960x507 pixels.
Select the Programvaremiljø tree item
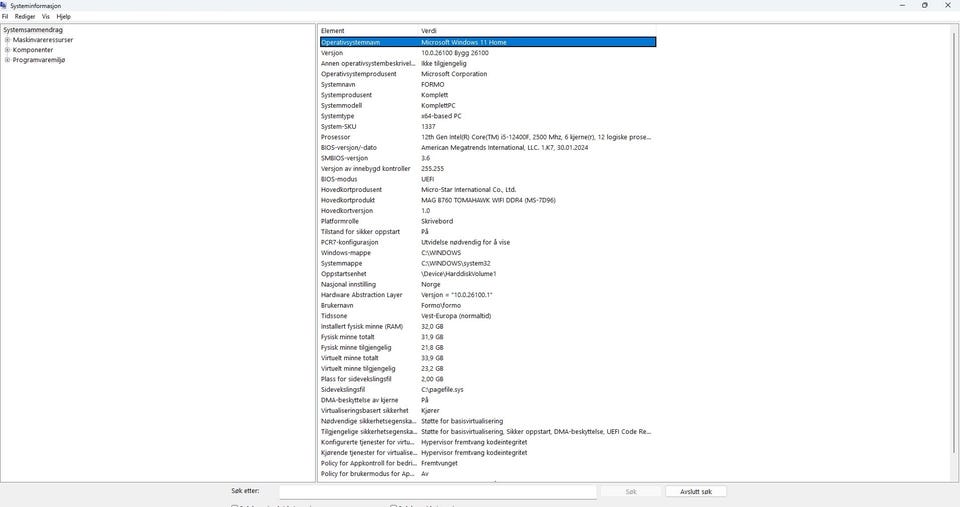coord(39,60)
